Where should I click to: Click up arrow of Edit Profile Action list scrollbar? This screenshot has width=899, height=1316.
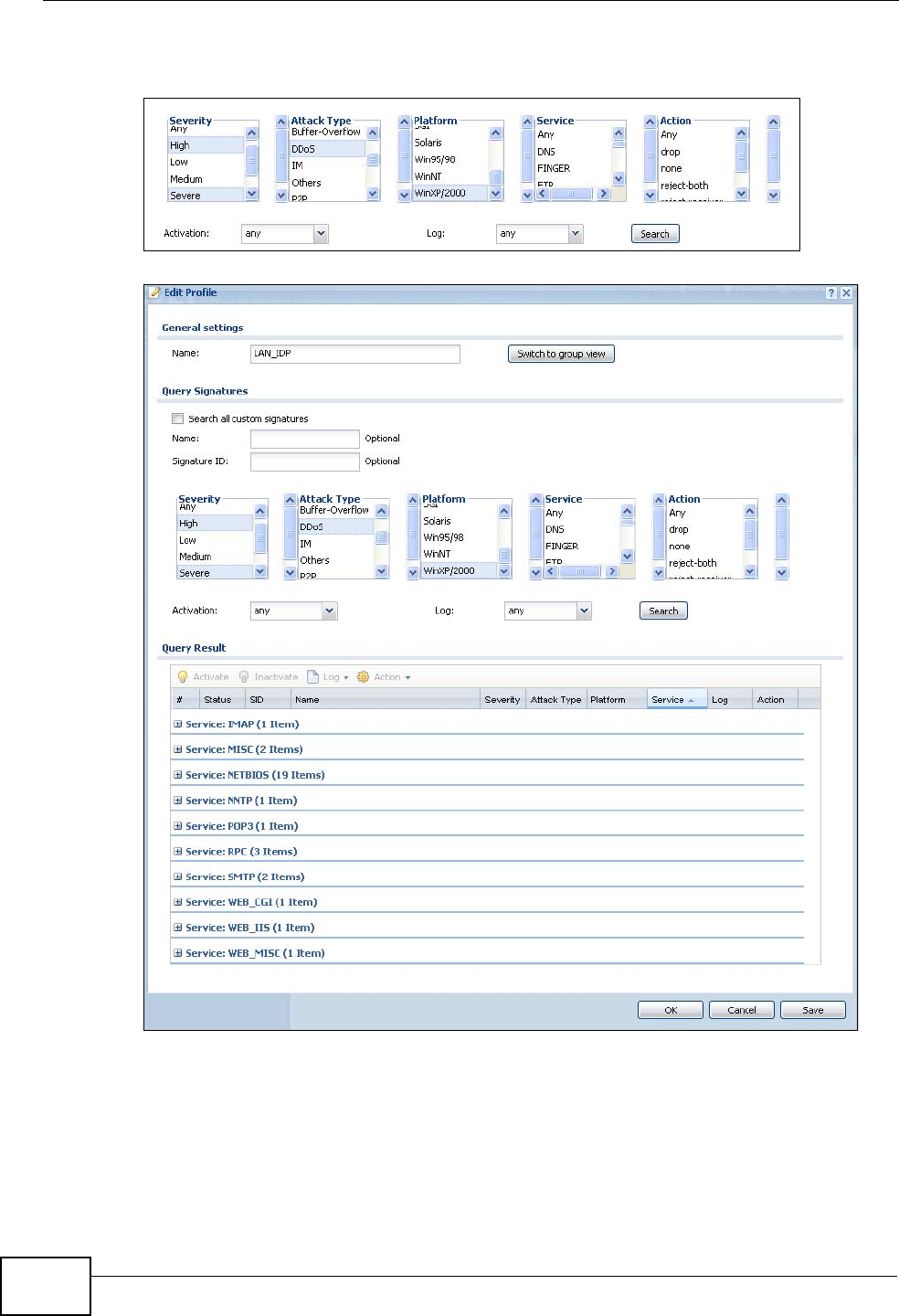click(x=750, y=512)
